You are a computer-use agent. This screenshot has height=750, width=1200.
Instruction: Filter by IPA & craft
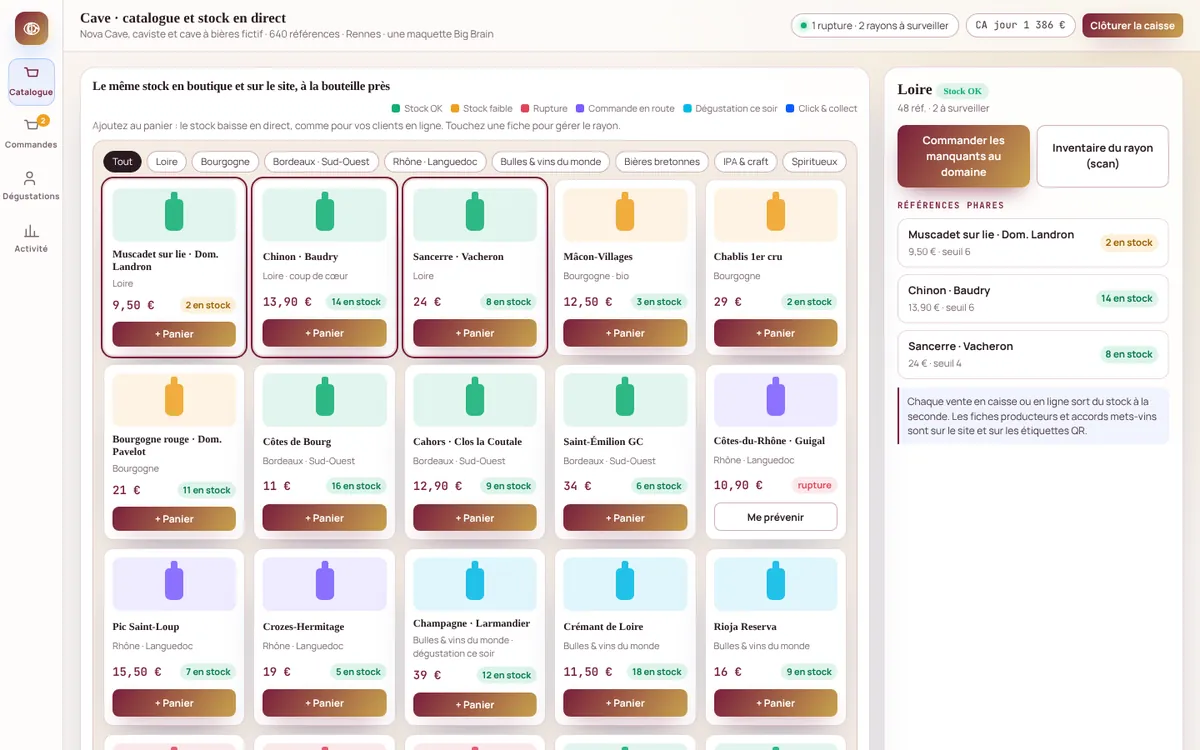point(746,161)
